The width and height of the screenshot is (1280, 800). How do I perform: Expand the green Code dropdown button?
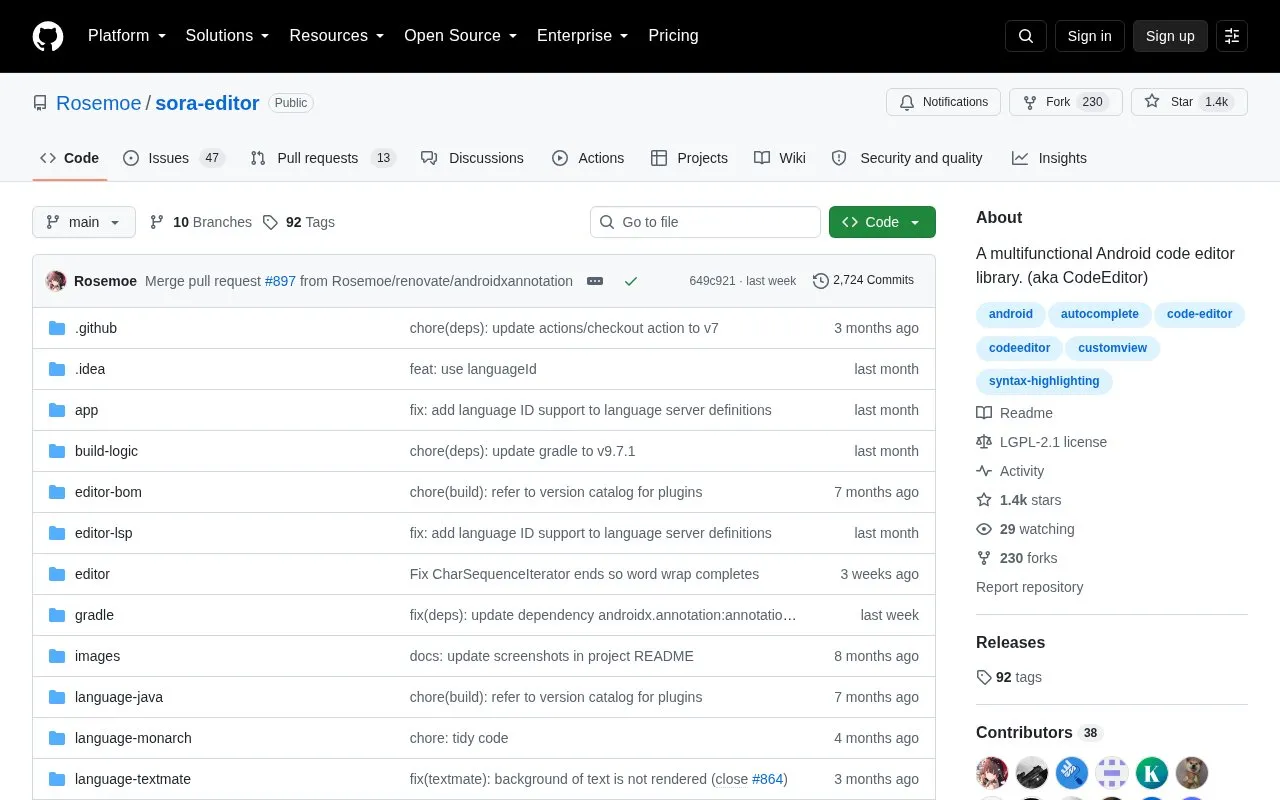coord(882,222)
